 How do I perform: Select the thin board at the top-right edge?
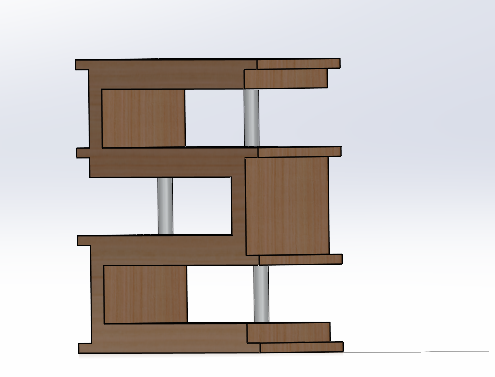pos(299,64)
